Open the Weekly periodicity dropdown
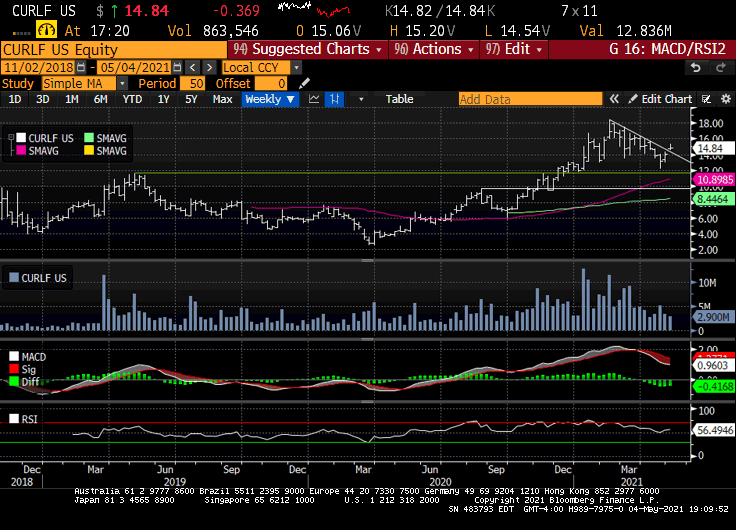Screen dimensions: 736x530 [270, 99]
